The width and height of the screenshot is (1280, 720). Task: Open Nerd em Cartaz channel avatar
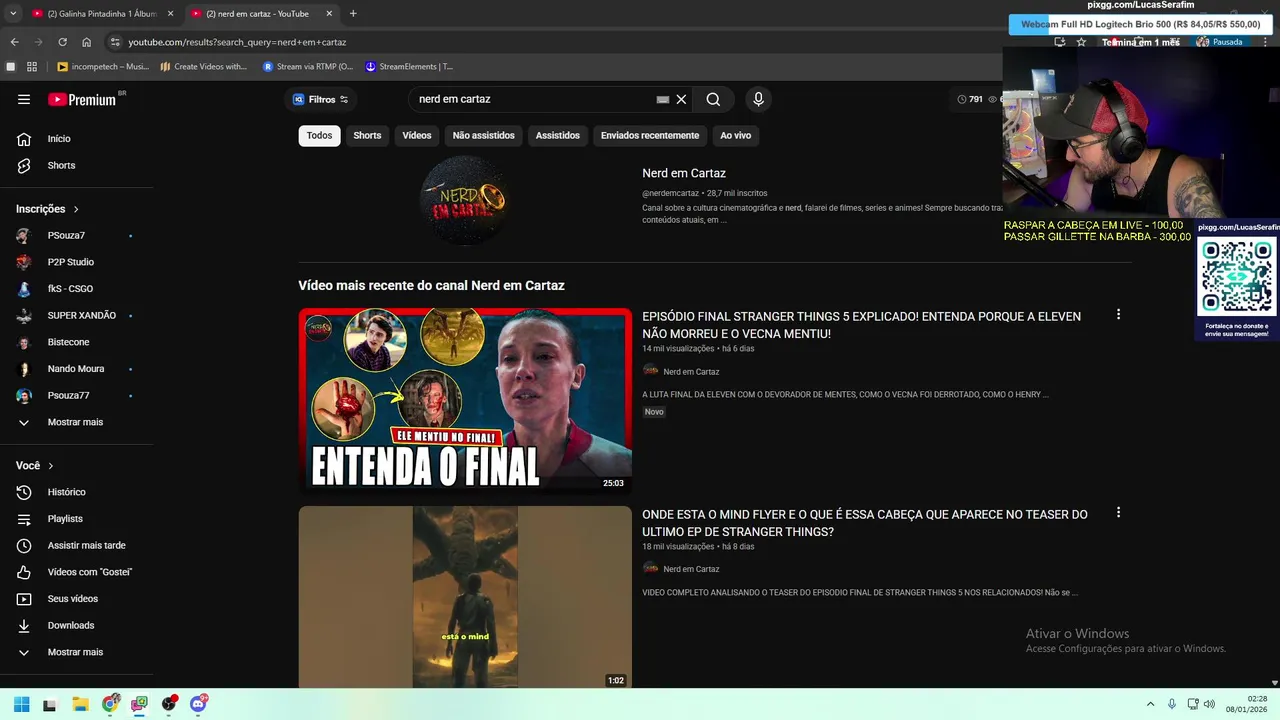coord(464,200)
